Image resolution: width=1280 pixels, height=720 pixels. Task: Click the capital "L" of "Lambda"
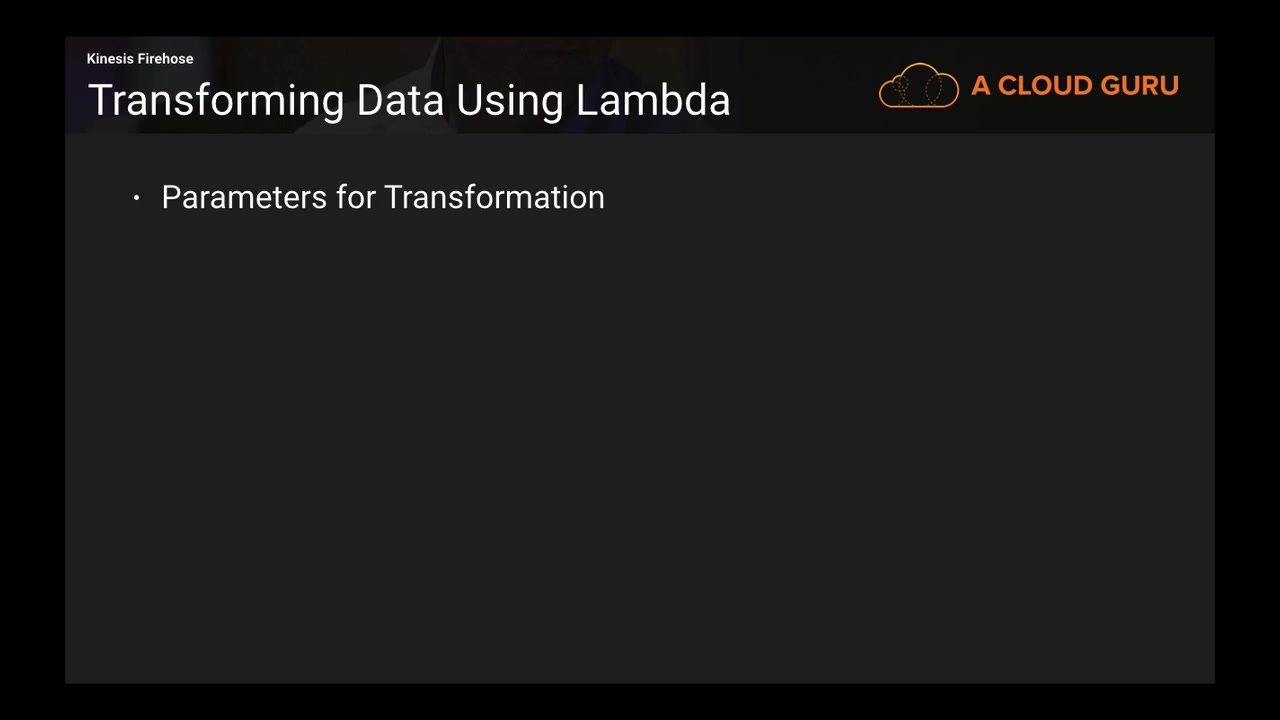pos(585,101)
